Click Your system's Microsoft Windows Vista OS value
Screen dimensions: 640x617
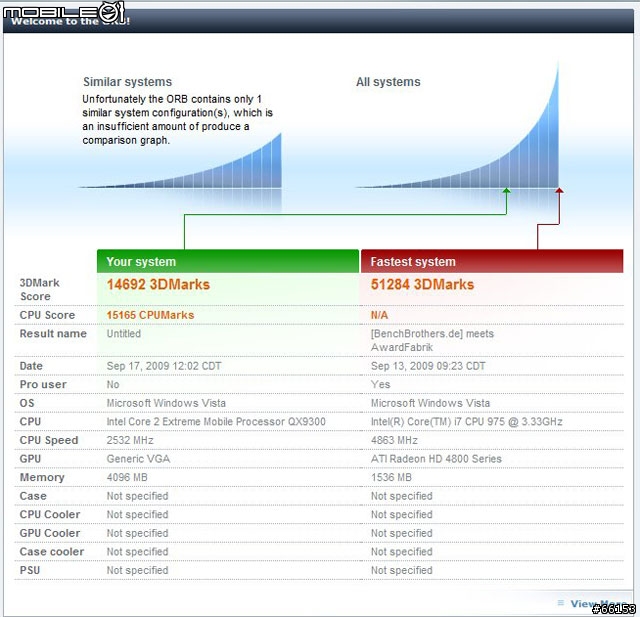click(x=166, y=403)
